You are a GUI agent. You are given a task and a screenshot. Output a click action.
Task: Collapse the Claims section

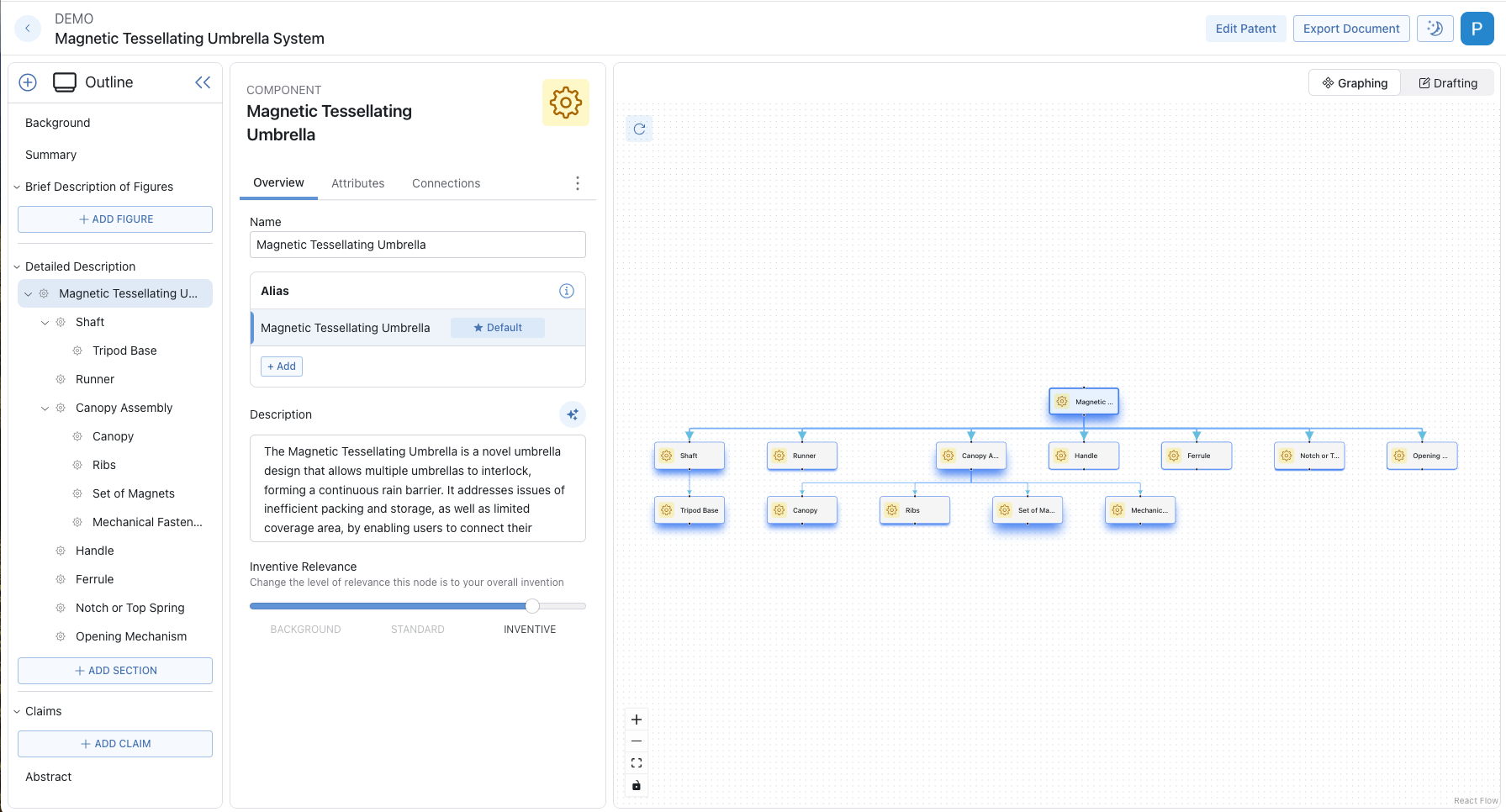click(17, 711)
